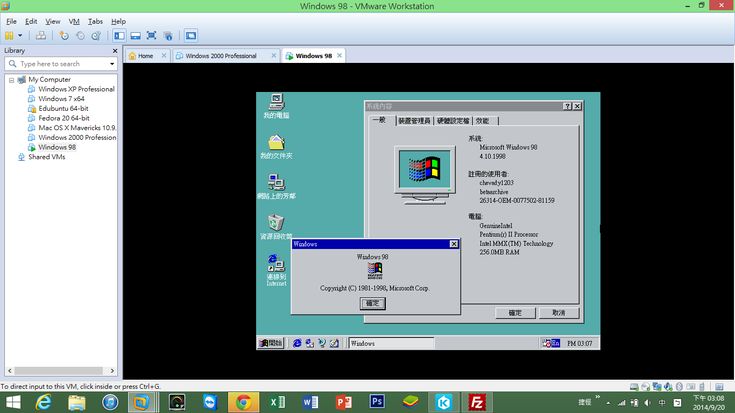Close the Windows about dialog with X
The height and width of the screenshot is (413, 735).
click(454, 244)
